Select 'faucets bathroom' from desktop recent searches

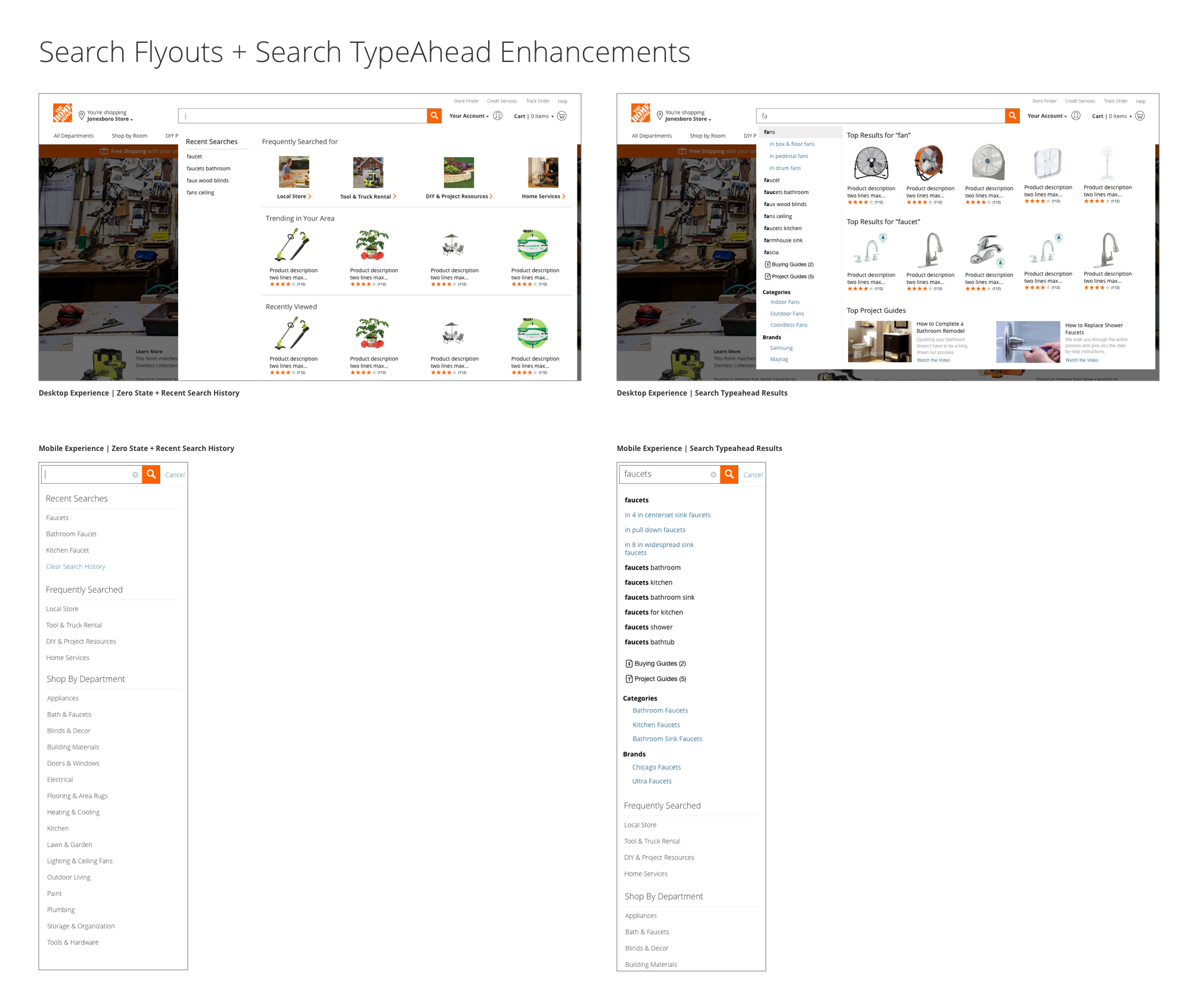click(x=208, y=169)
